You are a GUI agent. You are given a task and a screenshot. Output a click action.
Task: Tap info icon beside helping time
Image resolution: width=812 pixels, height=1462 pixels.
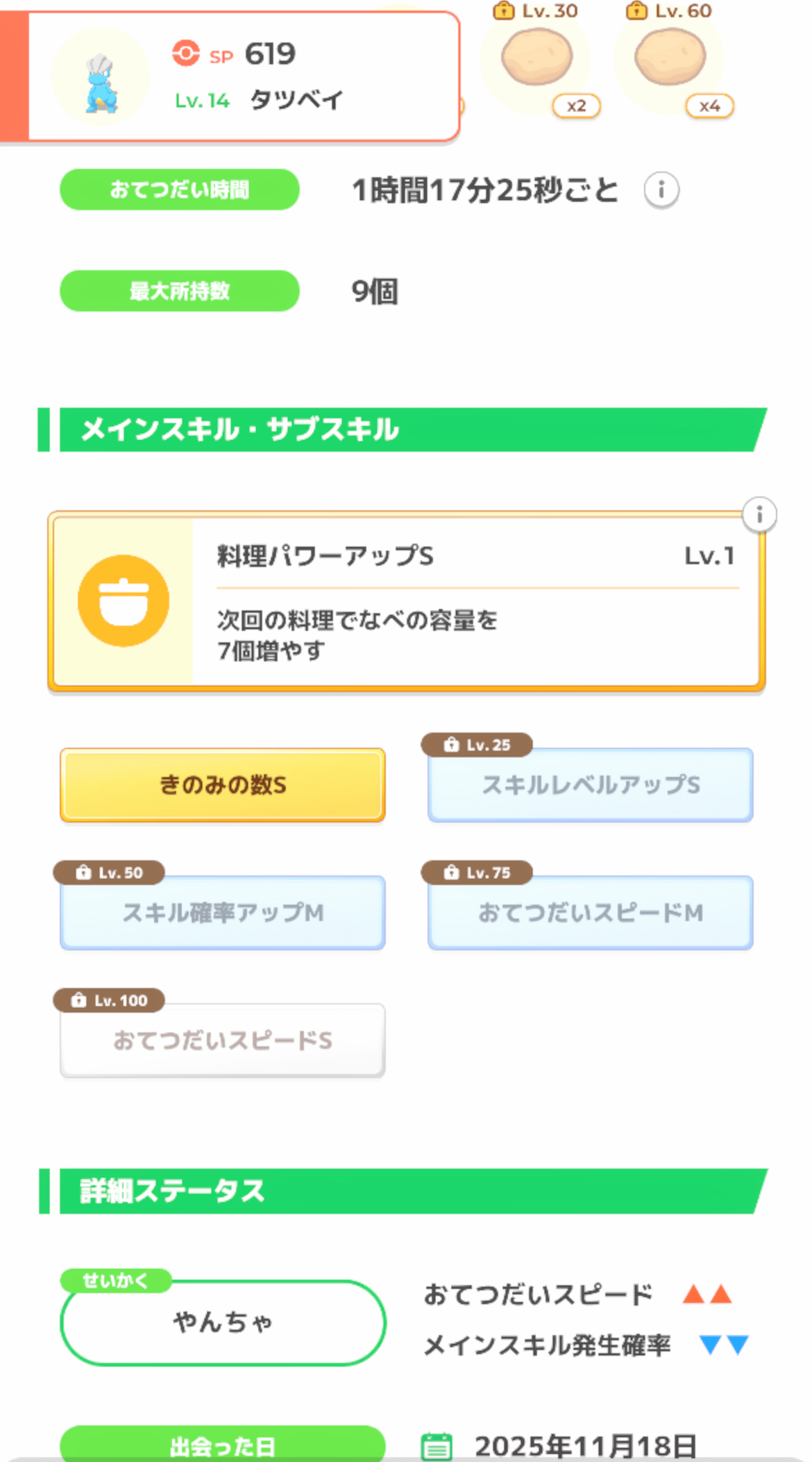pos(661,190)
